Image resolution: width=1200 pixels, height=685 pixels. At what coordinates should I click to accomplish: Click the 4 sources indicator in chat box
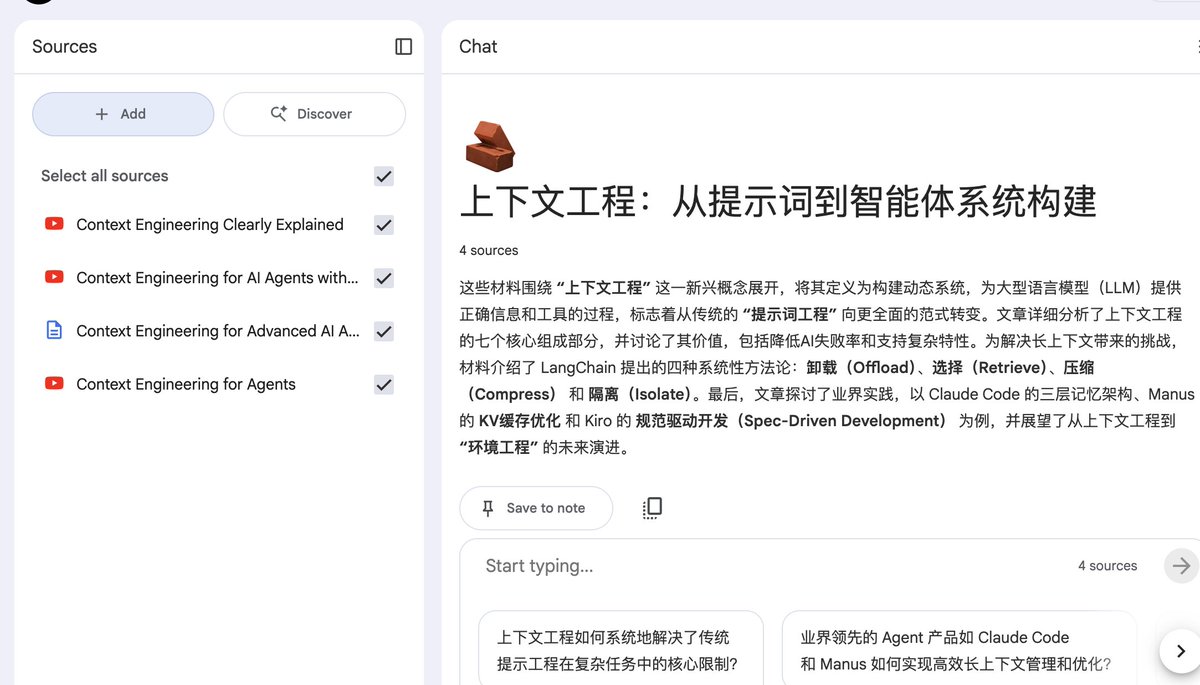(1108, 566)
